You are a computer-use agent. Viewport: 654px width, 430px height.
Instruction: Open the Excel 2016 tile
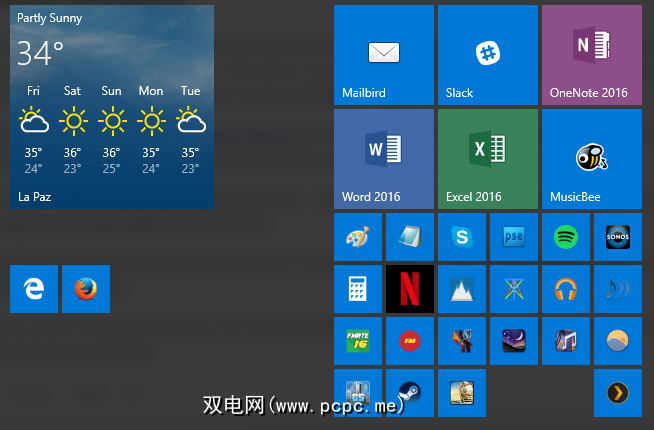(x=488, y=159)
